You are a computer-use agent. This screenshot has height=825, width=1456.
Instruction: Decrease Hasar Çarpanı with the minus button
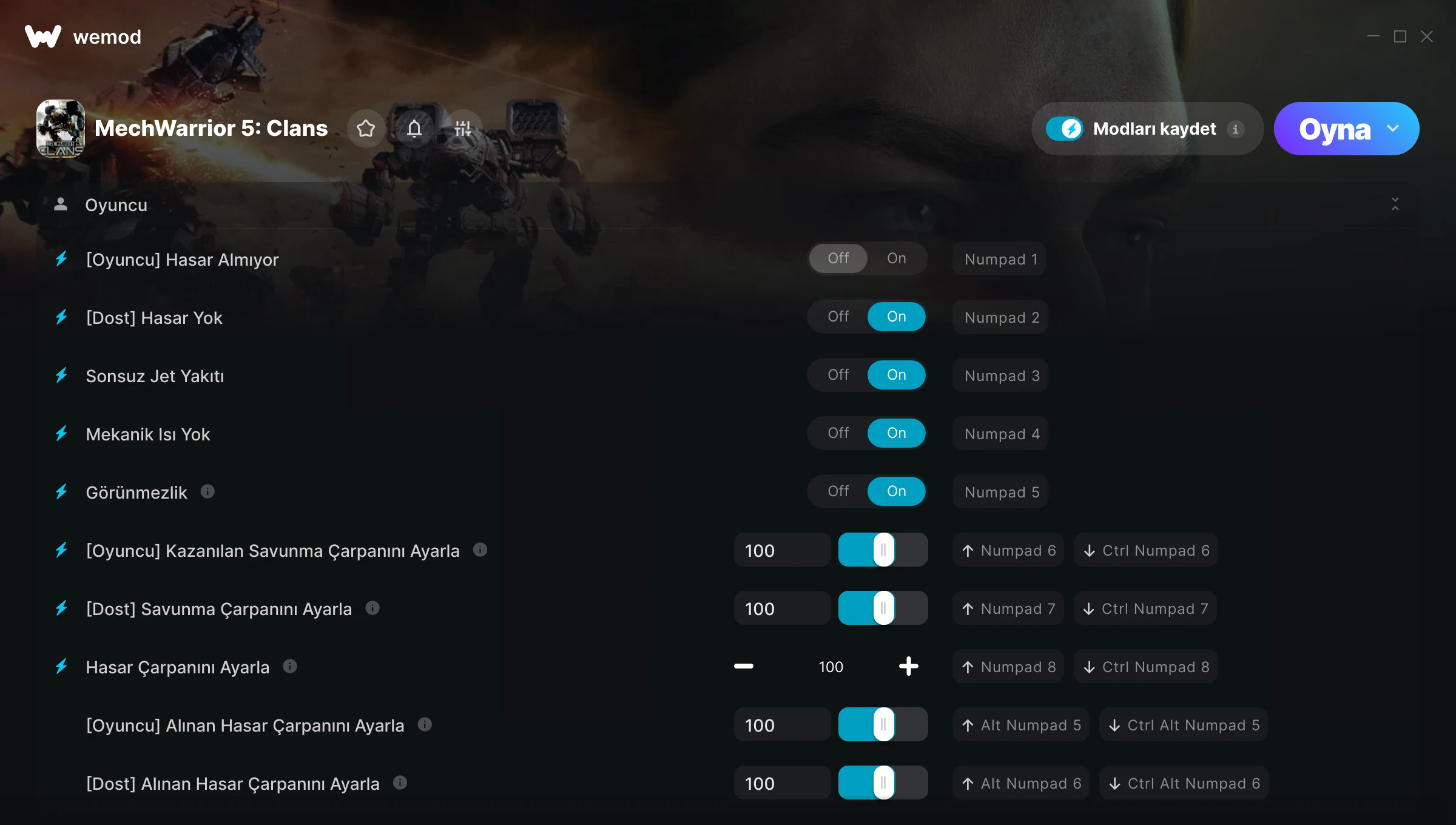coord(744,666)
